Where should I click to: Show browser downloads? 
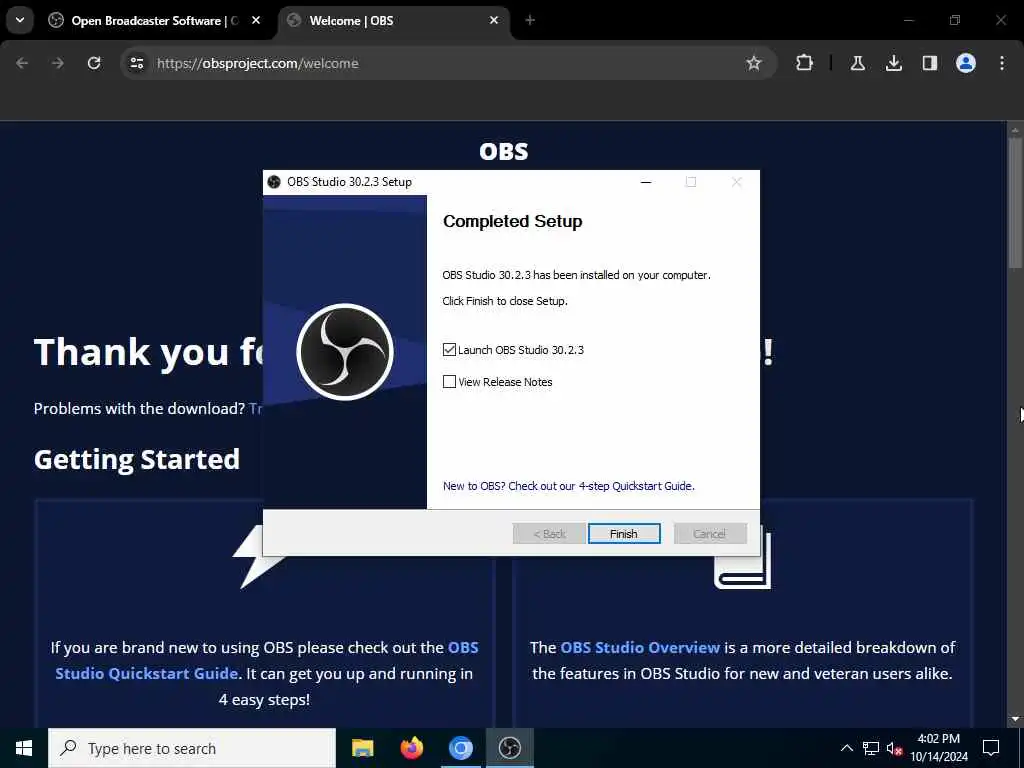(x=893, y=63)
